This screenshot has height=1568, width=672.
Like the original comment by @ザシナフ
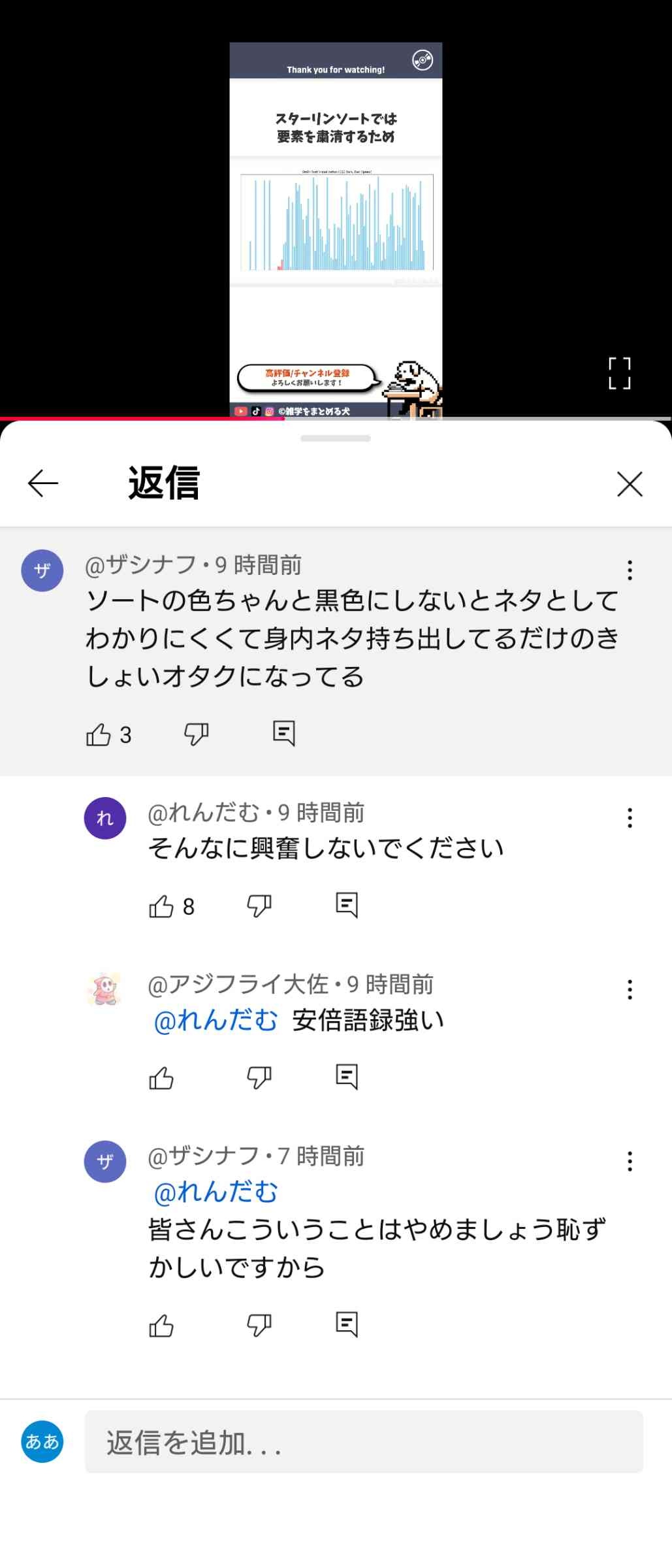99,734
